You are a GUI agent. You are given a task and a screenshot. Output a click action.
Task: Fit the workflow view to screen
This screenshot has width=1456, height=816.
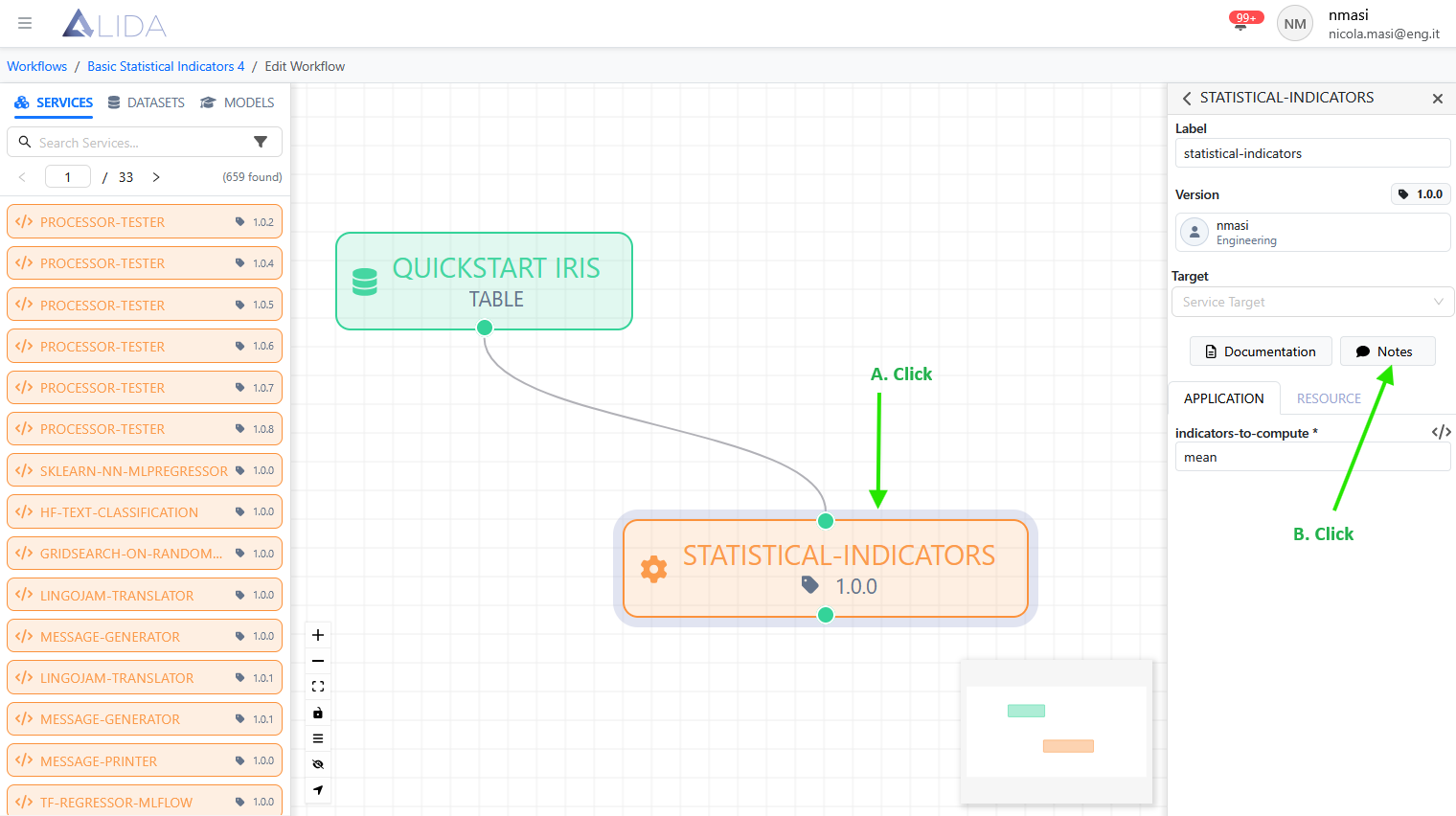tap(318, 687)
